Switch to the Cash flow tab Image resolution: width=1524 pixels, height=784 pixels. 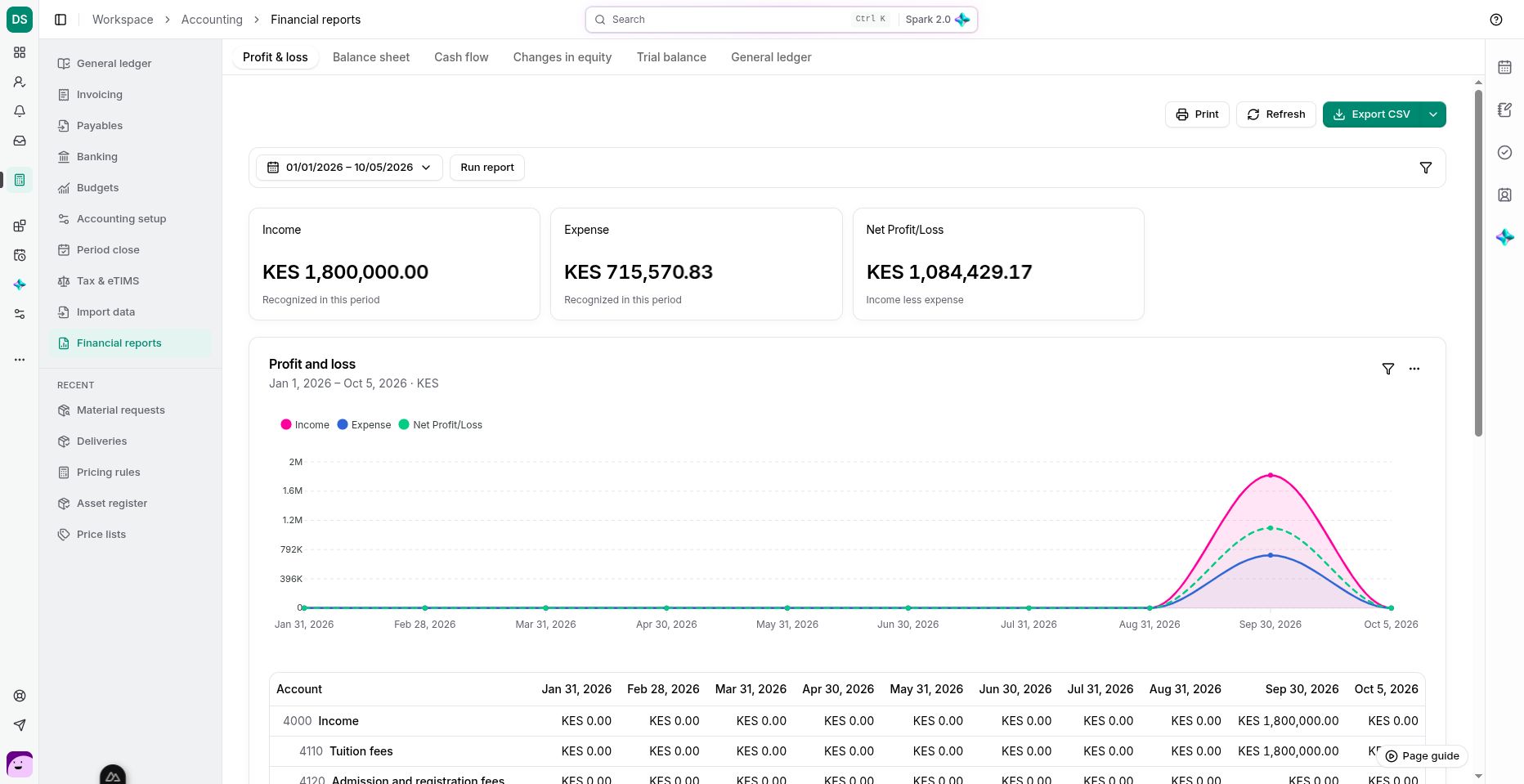tap(461, 57)
